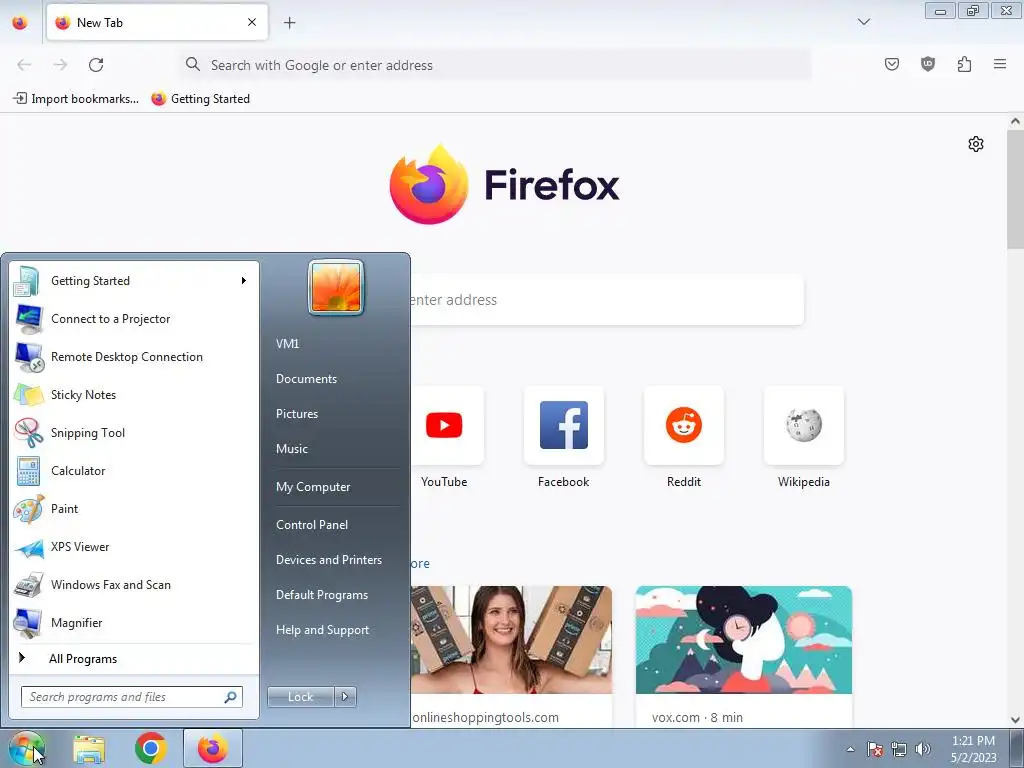
Task: Launch Paint from the Start menu
Action: click(x=133, y=509)
